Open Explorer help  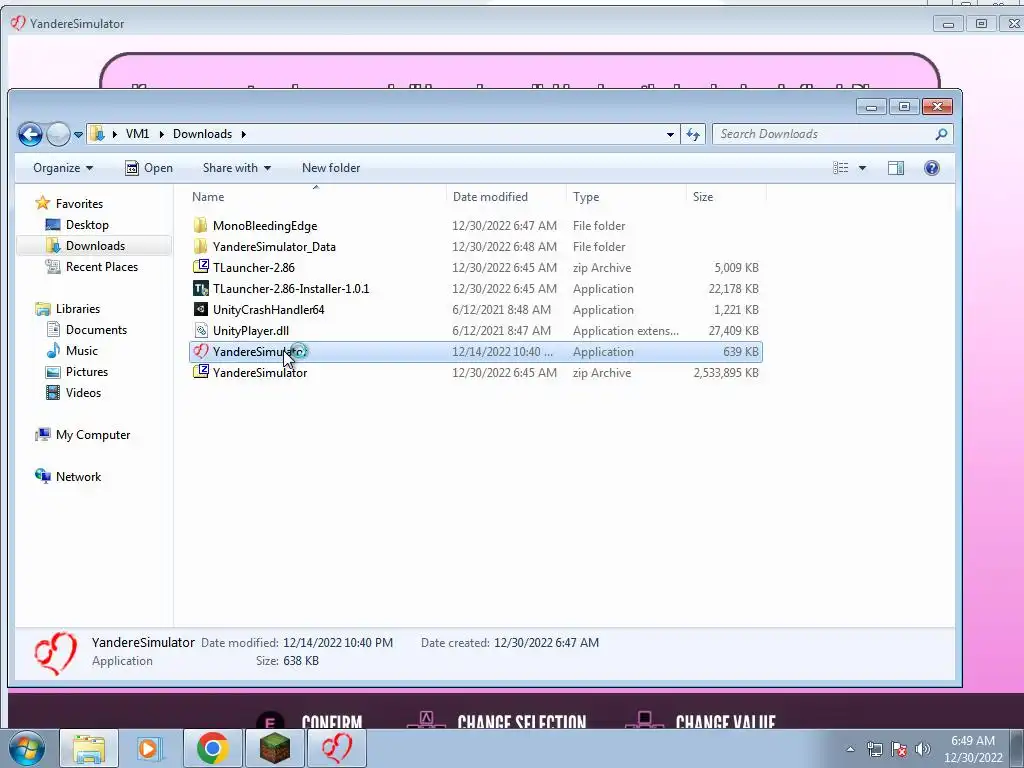click(932, 168)
